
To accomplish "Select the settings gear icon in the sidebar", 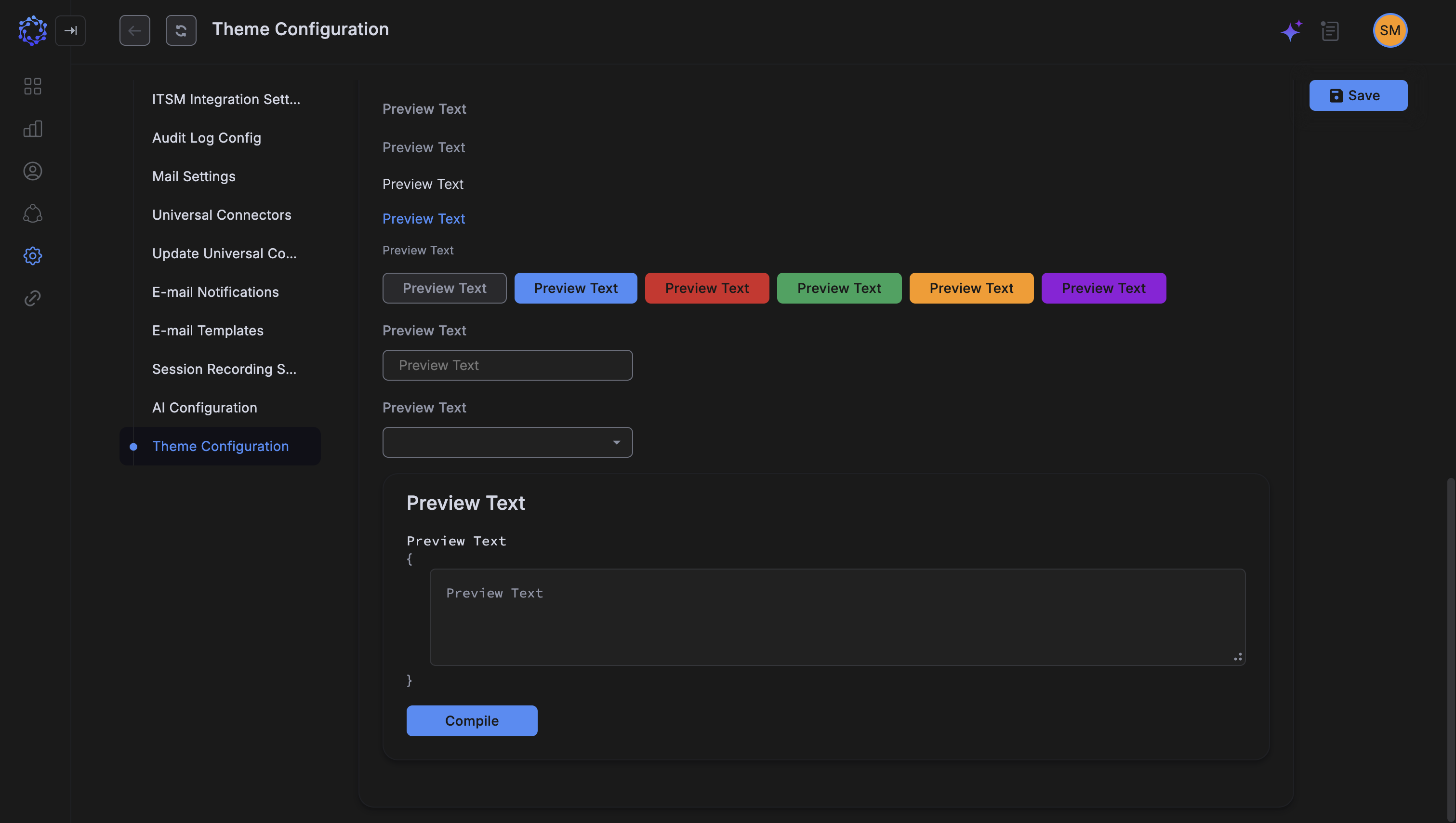I will tap(32, 255).
